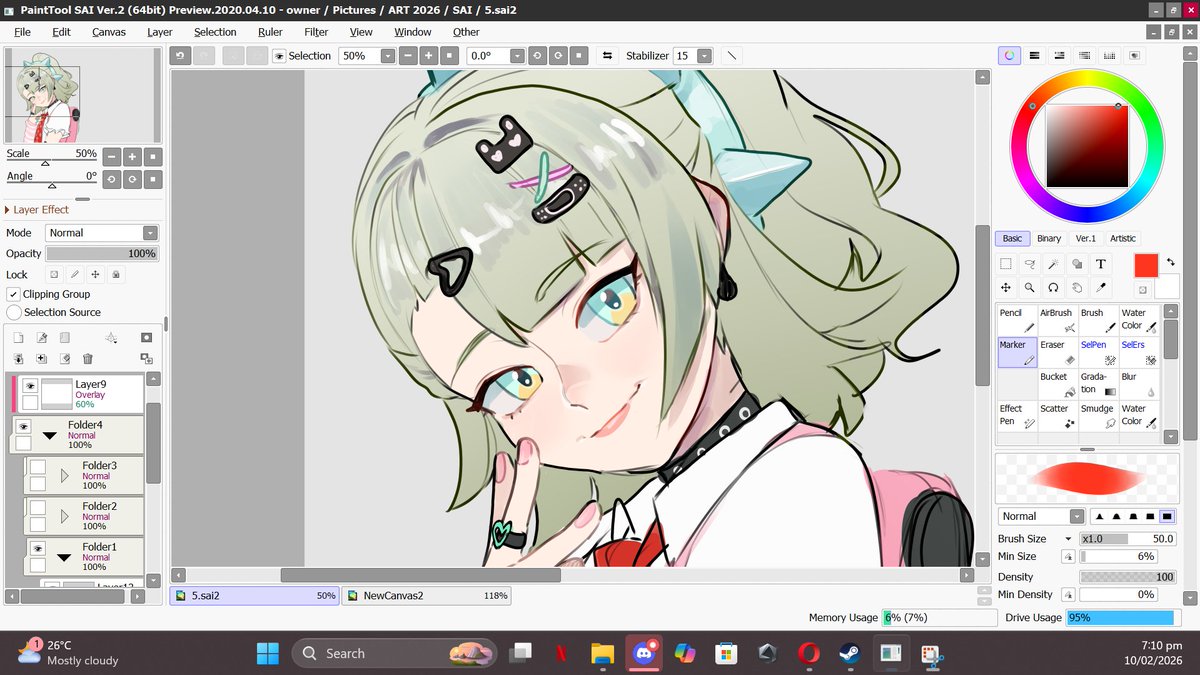
Task: Select the Brush tool
Action: coord(1098,320)
